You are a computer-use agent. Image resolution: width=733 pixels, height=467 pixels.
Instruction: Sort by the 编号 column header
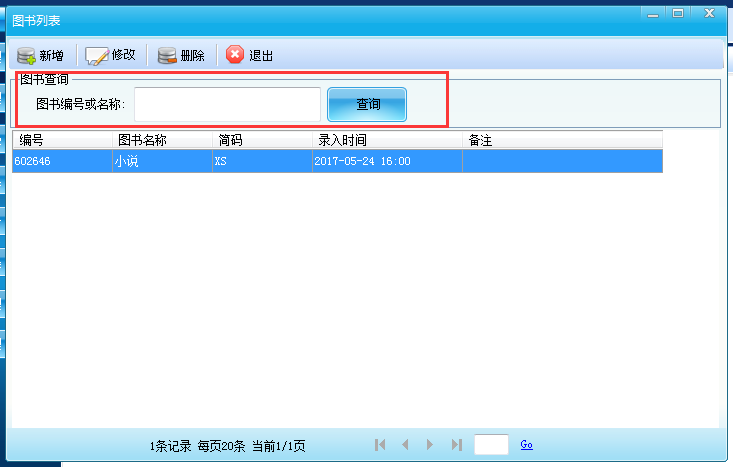pos(62,140)
